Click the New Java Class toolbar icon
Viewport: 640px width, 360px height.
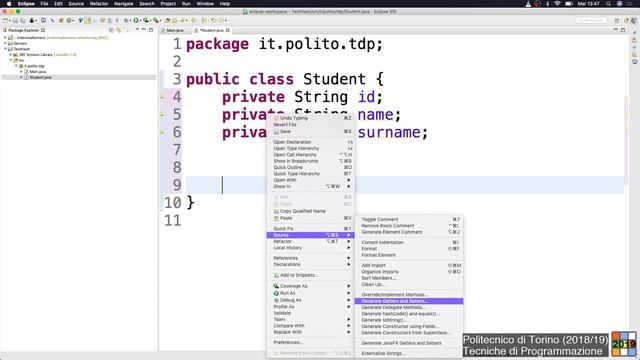69,20
